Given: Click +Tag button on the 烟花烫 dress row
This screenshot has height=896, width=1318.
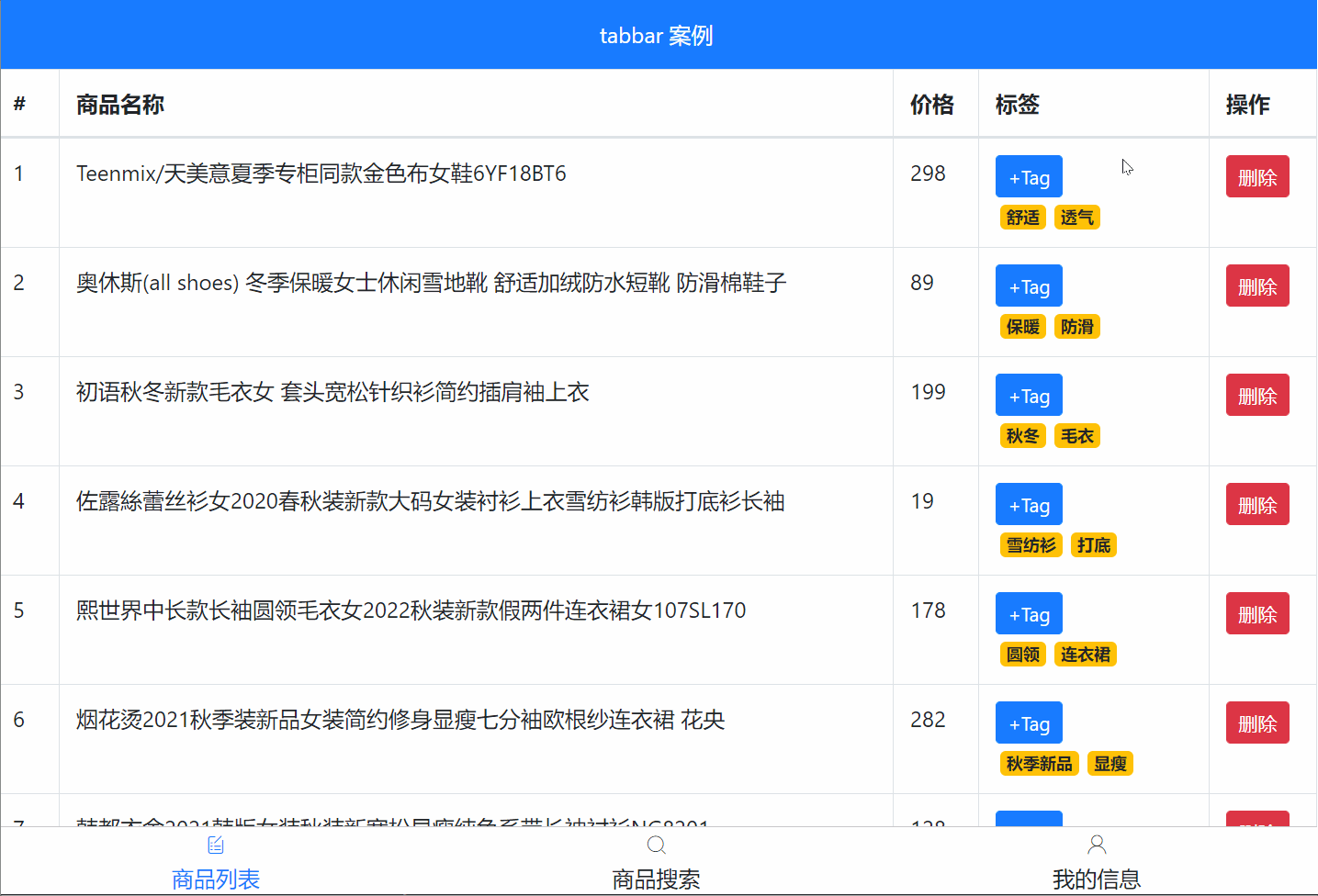Looking at the screenshot, I should click(x=1028, y=722).
